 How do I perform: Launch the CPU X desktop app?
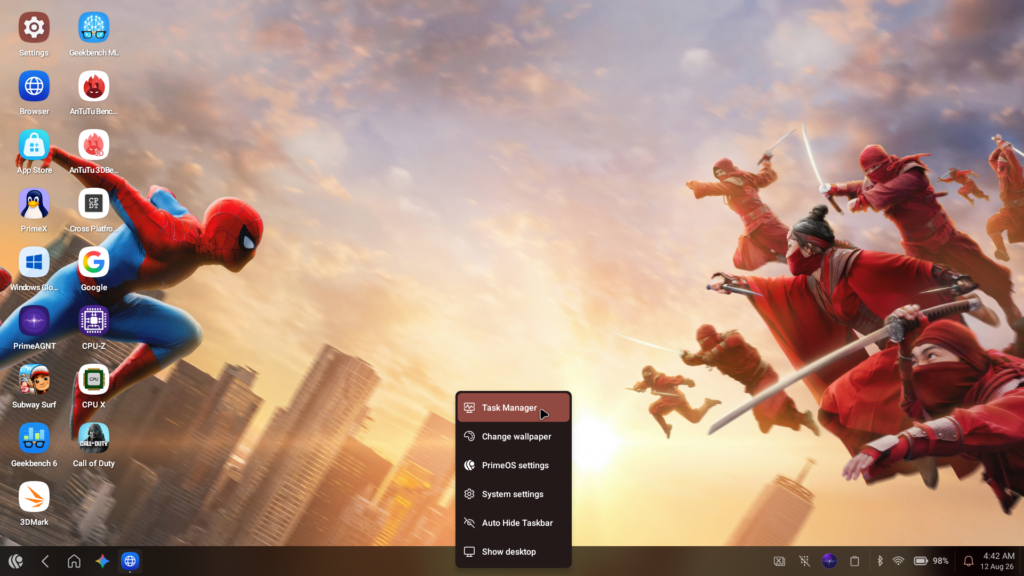(x=93, y=380)
